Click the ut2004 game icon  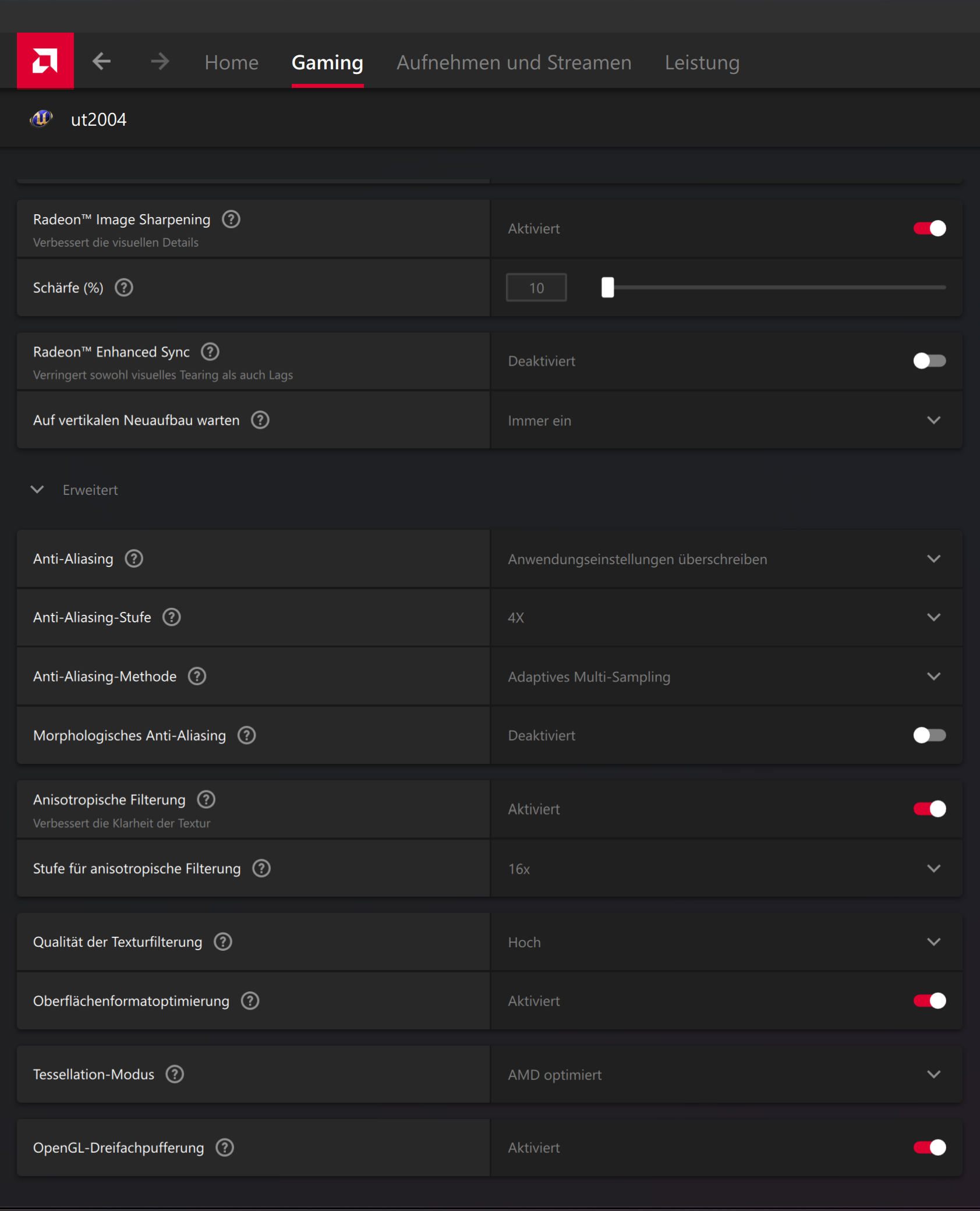[41, 119]
